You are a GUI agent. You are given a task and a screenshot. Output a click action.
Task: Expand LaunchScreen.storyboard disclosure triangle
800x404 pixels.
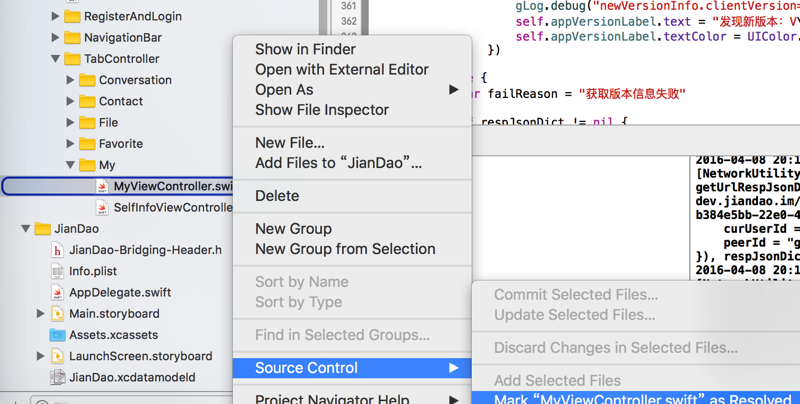tap(41, 356)
